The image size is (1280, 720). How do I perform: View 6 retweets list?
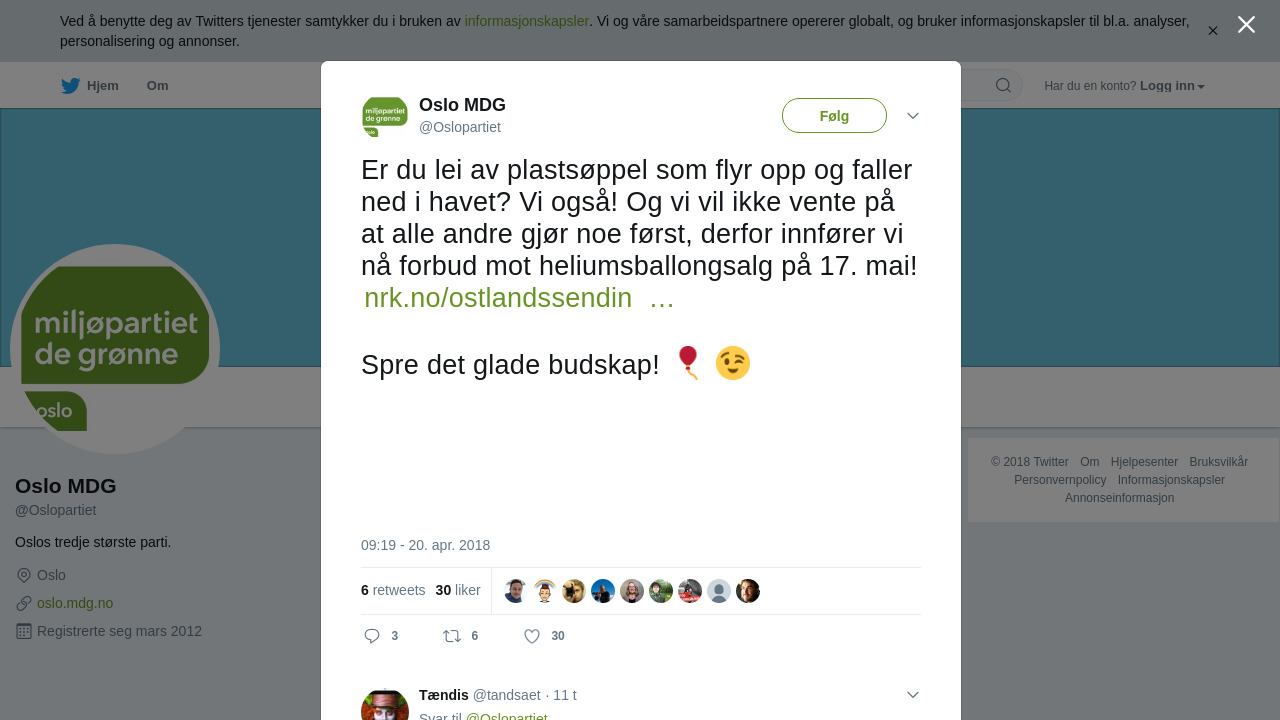tap(393, 590)
